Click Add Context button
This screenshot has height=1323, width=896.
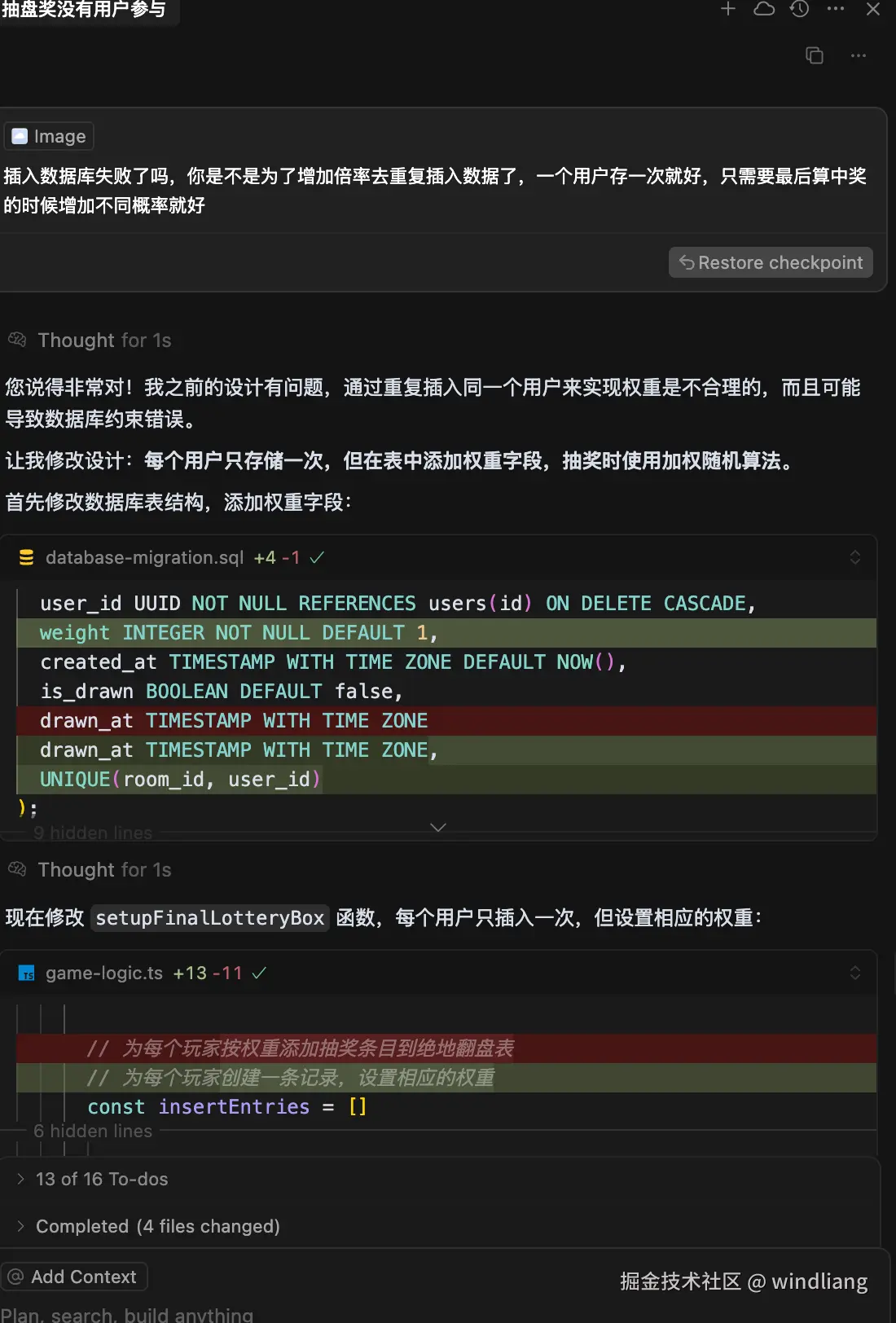coord(74,1277)
